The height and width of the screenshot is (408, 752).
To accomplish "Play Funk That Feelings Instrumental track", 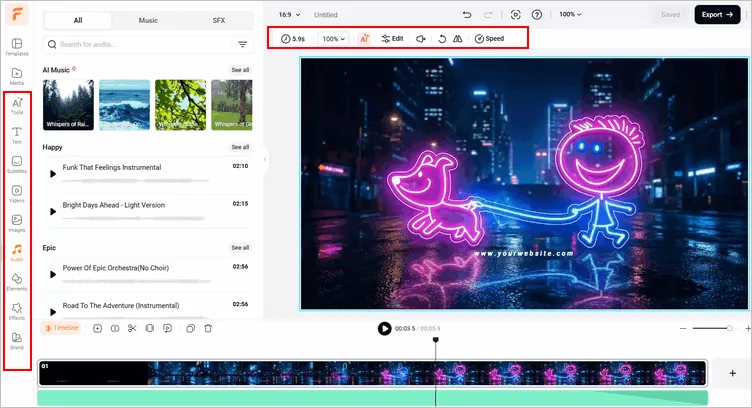I will 53,174.
